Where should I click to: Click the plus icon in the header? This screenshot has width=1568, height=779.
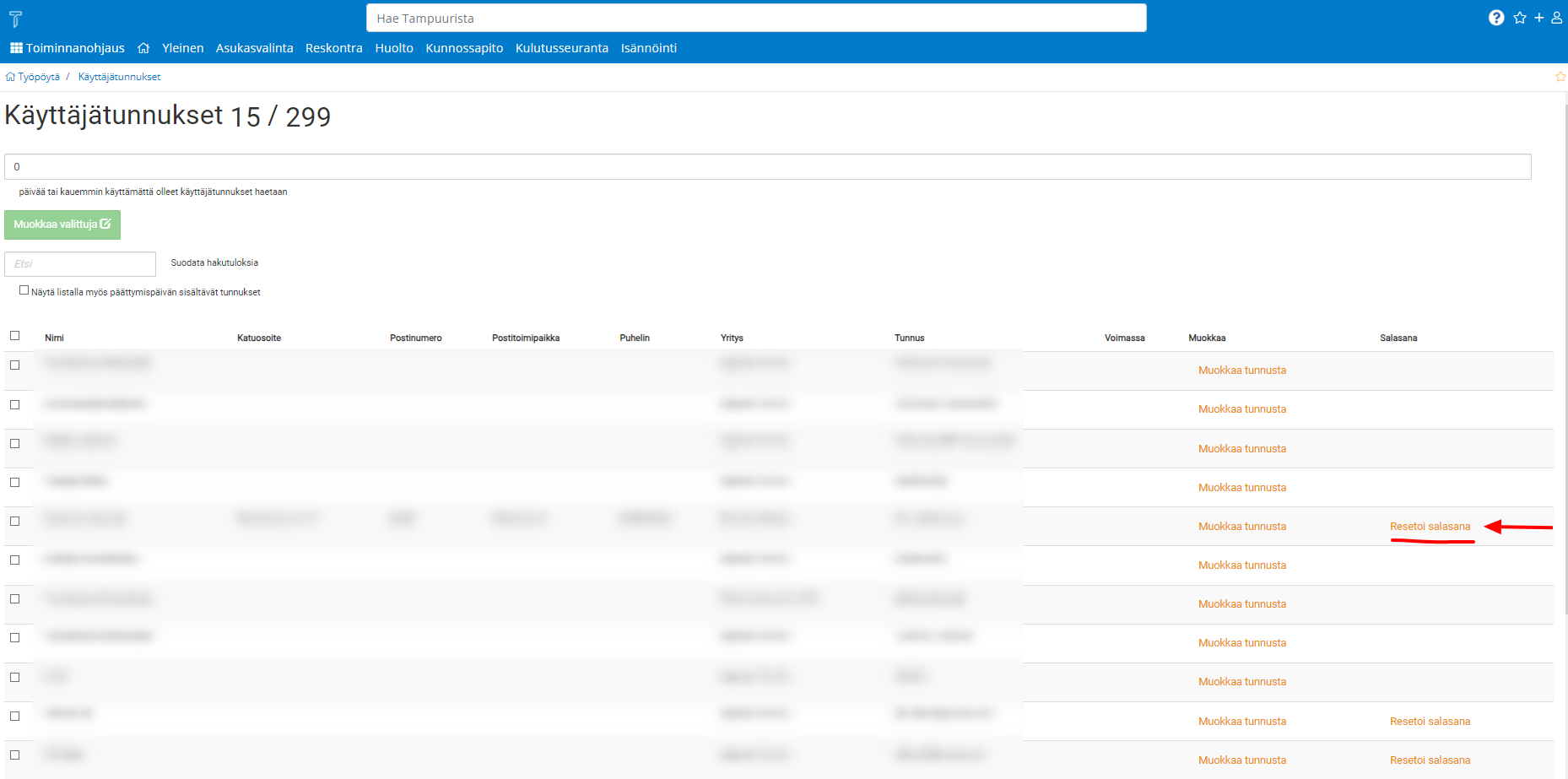1538,18
